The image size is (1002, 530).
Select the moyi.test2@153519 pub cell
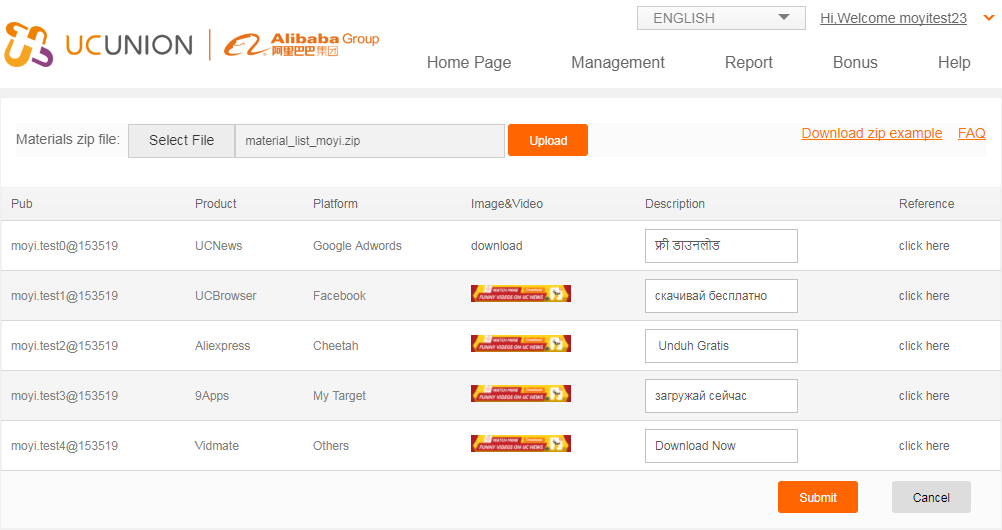pyautogui.click(x=65, y=345)
